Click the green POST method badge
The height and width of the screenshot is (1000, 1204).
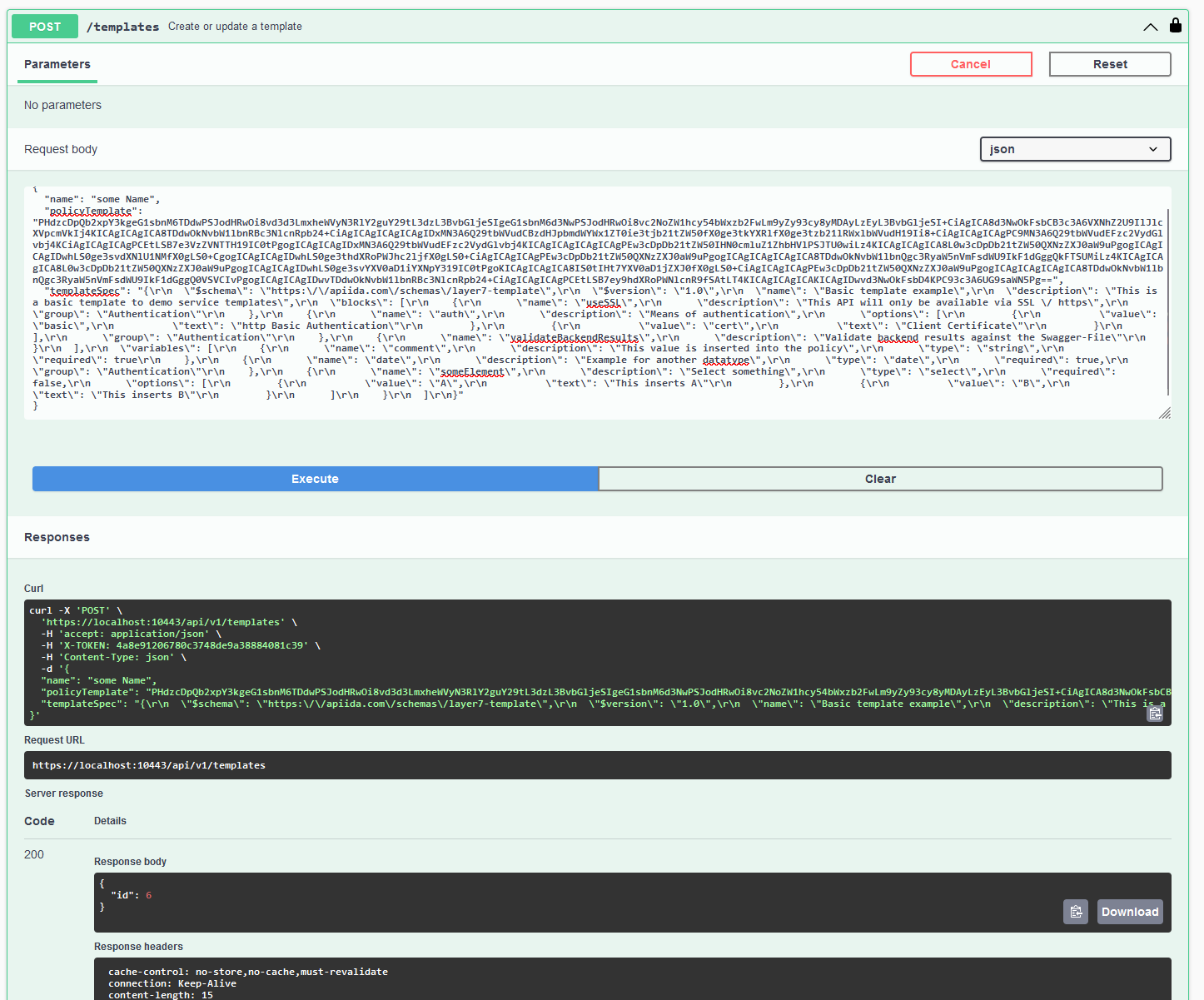45,27
